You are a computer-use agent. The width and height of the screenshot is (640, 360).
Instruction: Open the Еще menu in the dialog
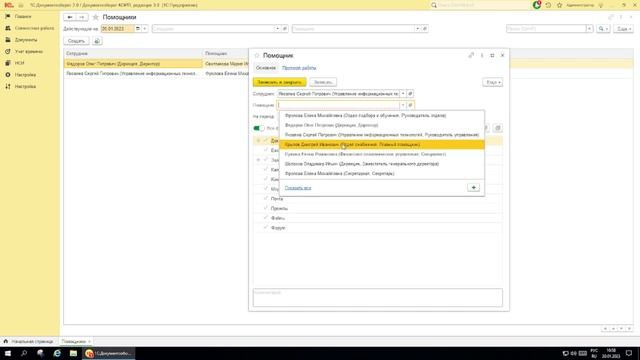(x=493, y=82)
